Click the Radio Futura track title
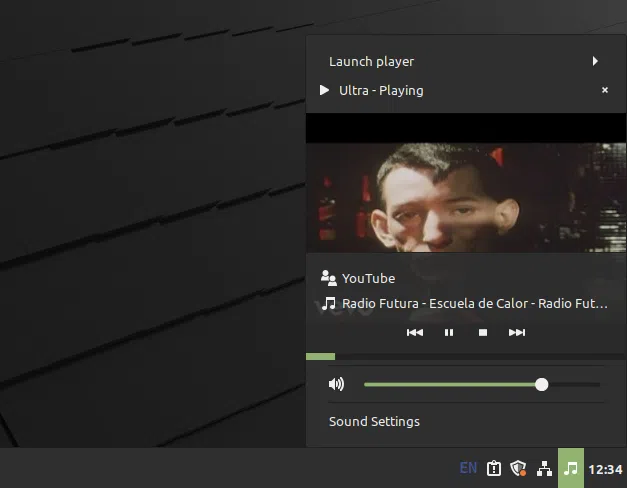This screenshot has width=627, height=488. (475, 304)
